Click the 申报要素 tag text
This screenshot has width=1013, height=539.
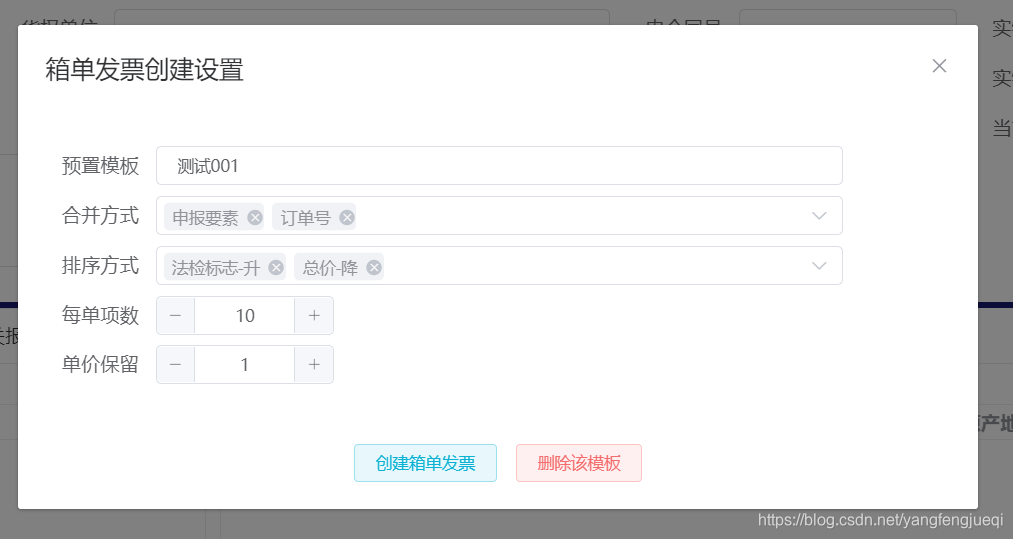(x=205, y=218)
